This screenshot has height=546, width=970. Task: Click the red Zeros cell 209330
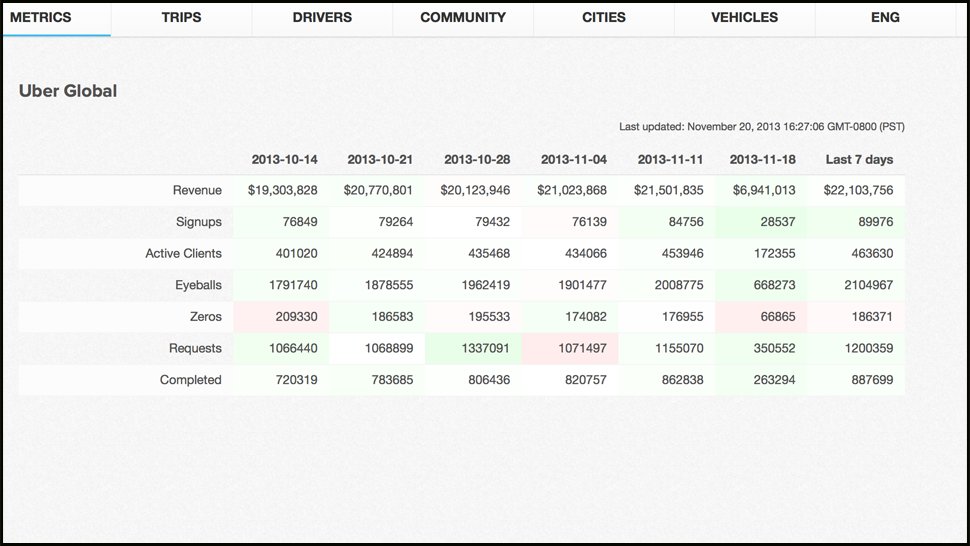[293, 317]
